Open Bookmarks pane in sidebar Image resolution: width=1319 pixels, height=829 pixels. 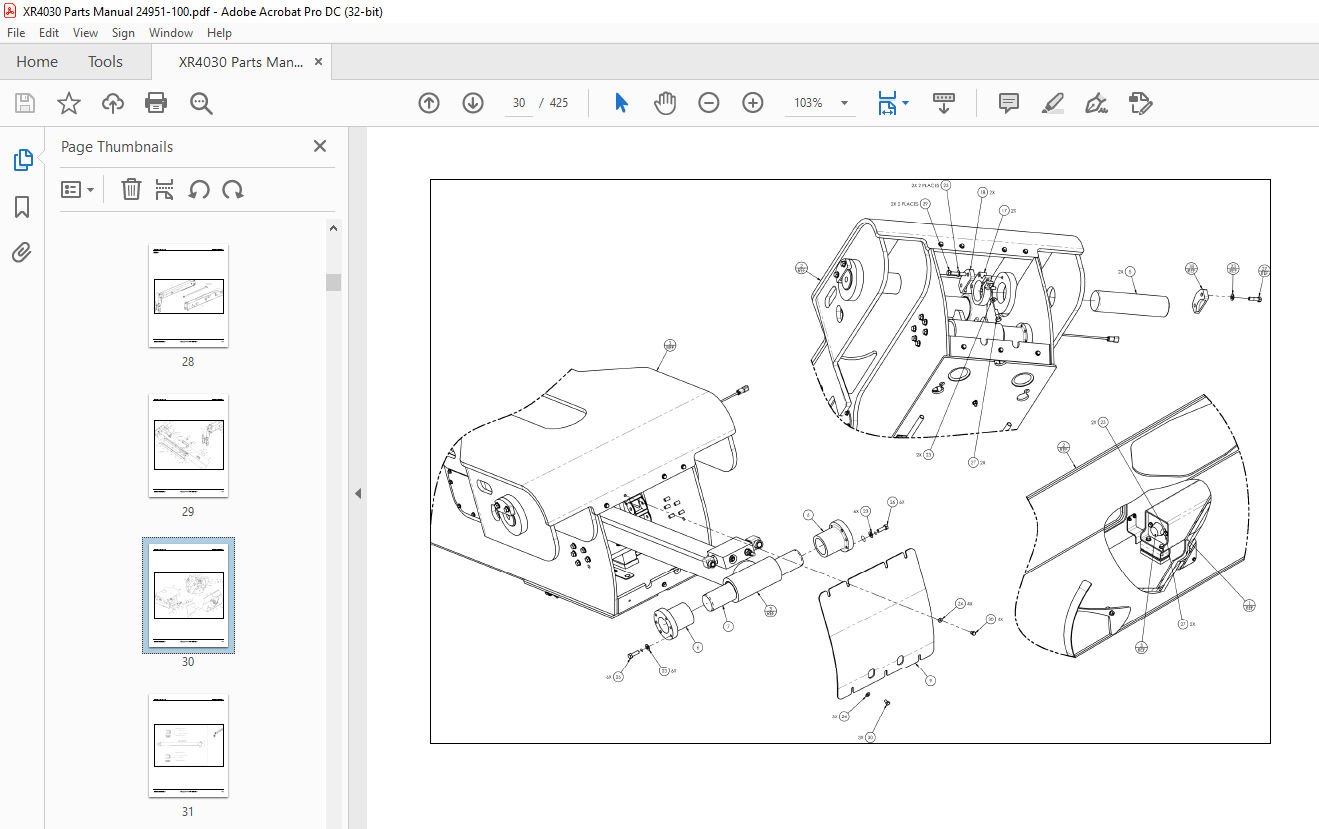pos(22,207)
